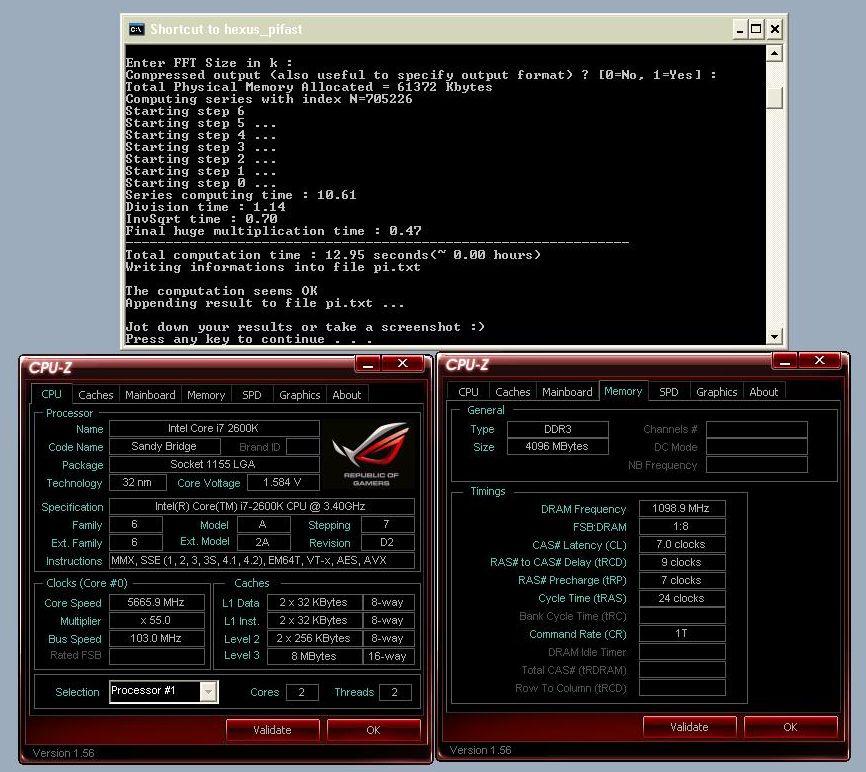Click the Technology value 32 nm

pyautogui.click(x=137, y=482)
